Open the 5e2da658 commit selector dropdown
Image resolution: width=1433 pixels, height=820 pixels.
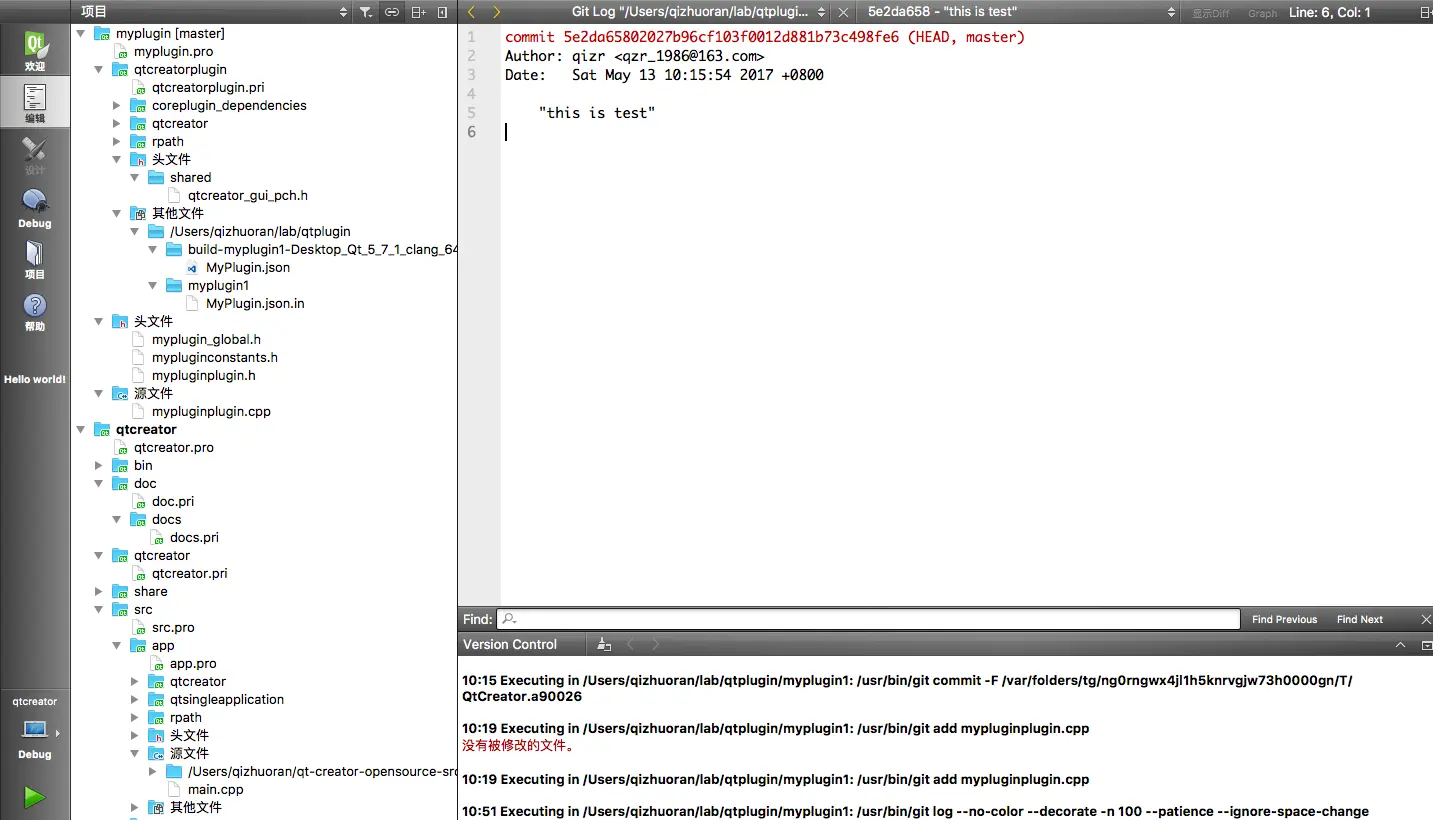(1022, 12)
